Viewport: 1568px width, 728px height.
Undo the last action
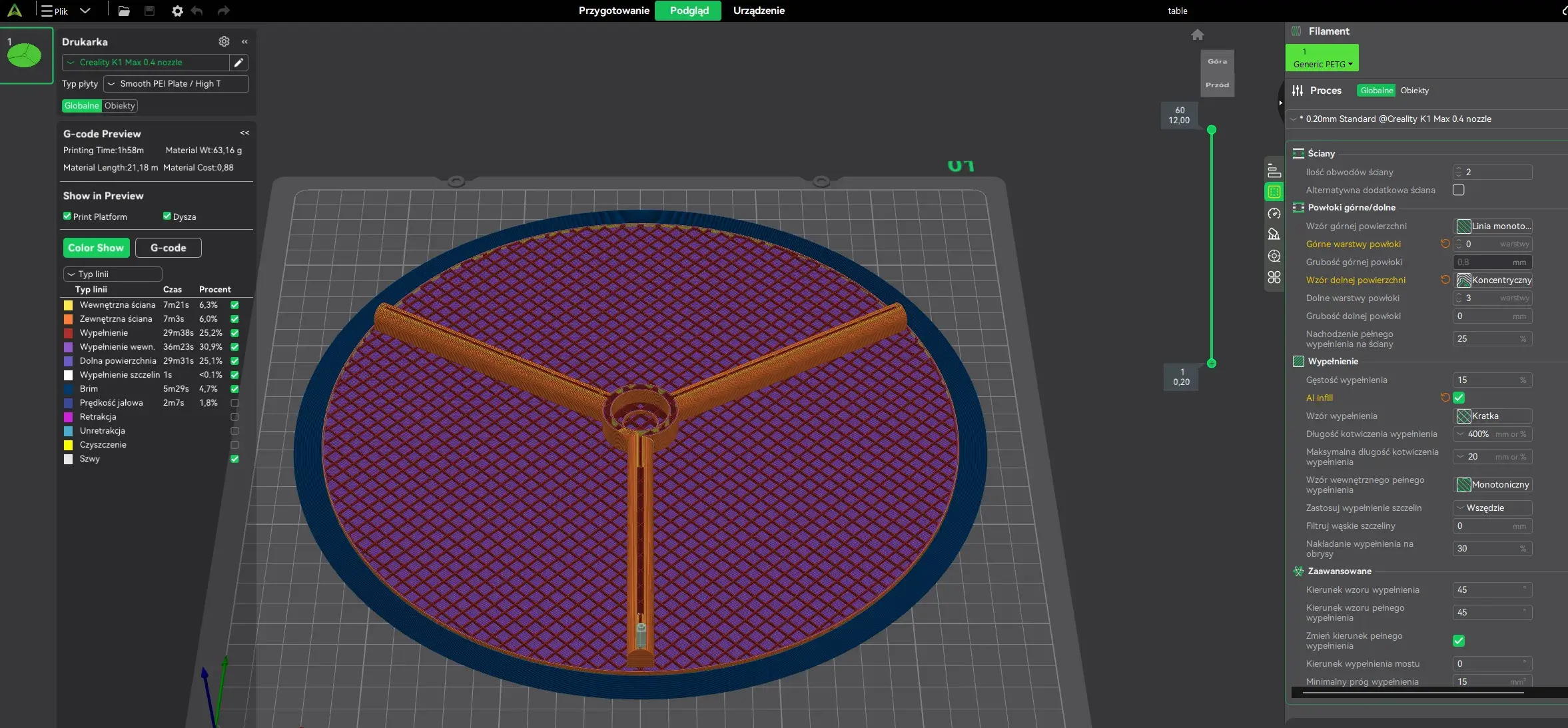pyautogui.click(x=196, y=11)
